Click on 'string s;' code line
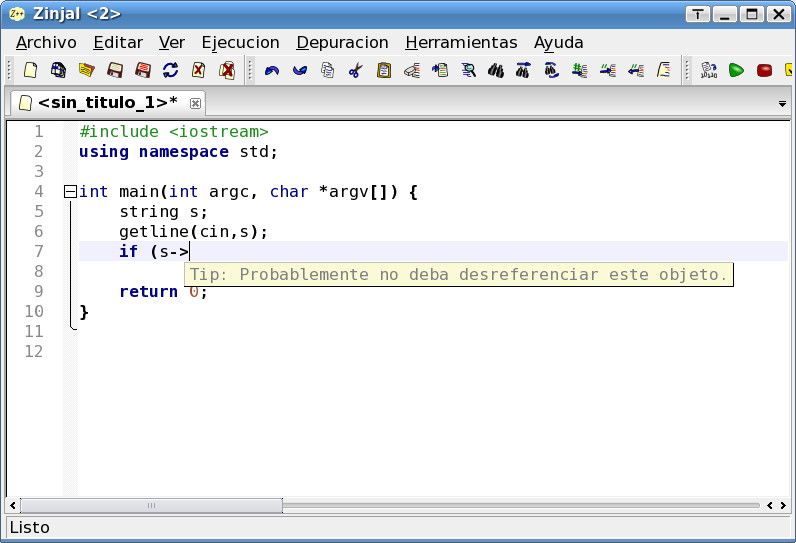 [x=163, y=212]
